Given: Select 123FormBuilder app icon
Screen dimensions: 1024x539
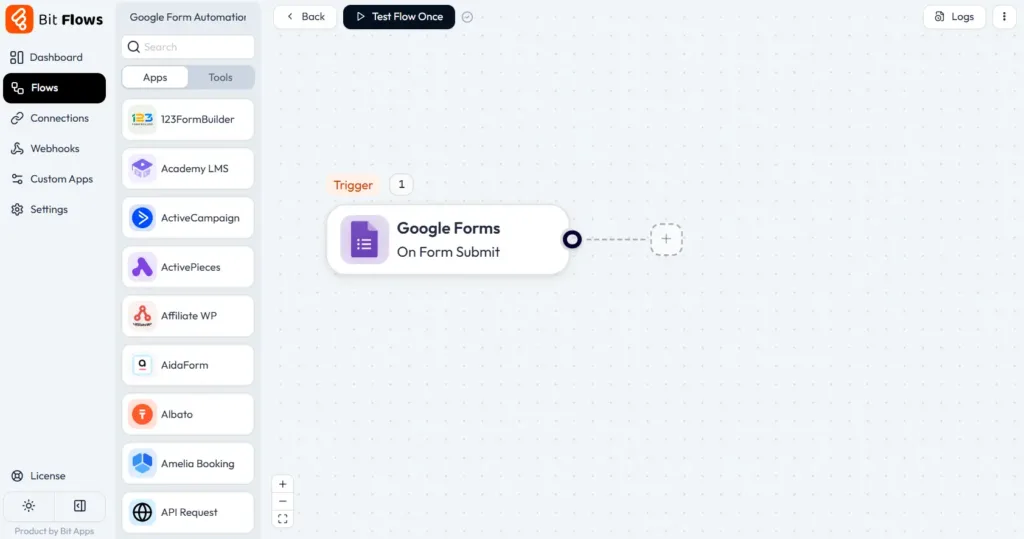Looking at the screenshot, I should point(142,120).
